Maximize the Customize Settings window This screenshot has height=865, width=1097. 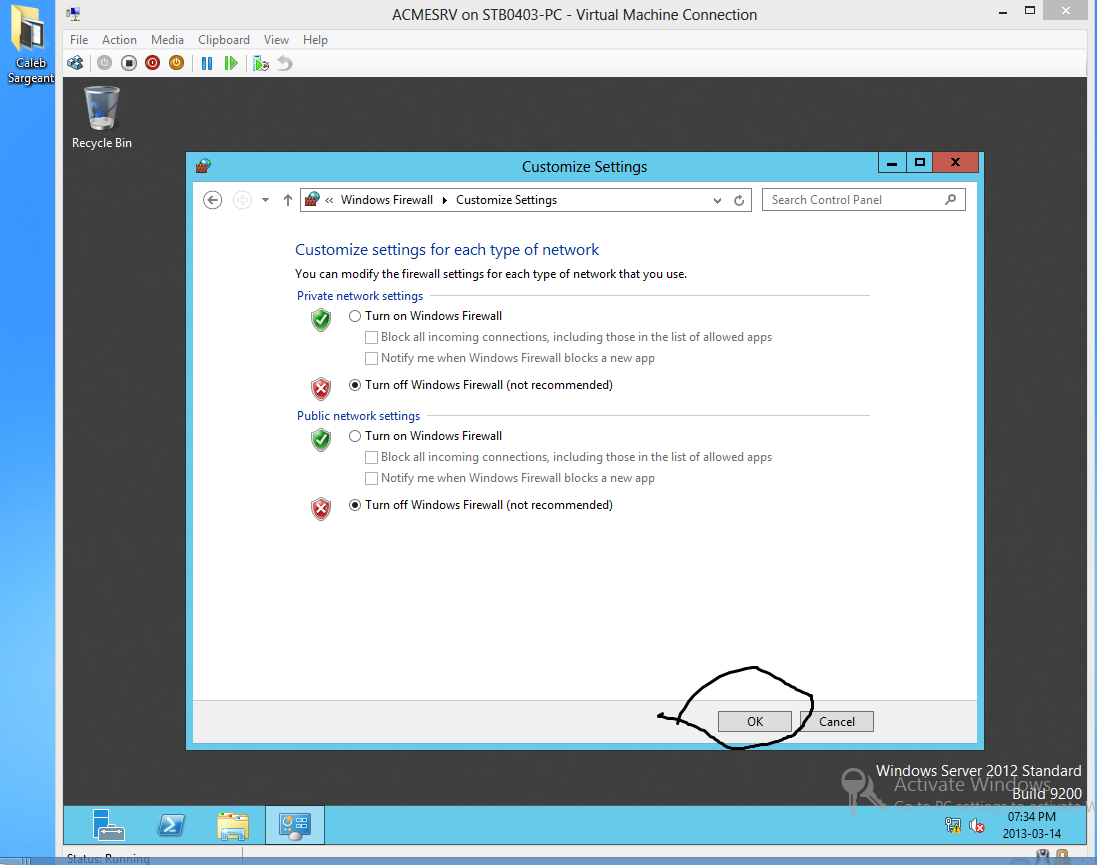click(920, 162)
